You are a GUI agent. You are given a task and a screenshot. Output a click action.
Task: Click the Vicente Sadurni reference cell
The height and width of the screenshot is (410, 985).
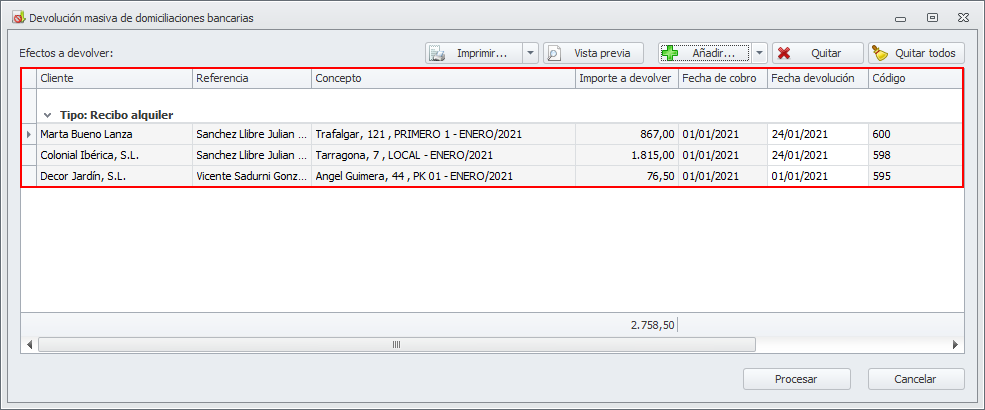252,176
